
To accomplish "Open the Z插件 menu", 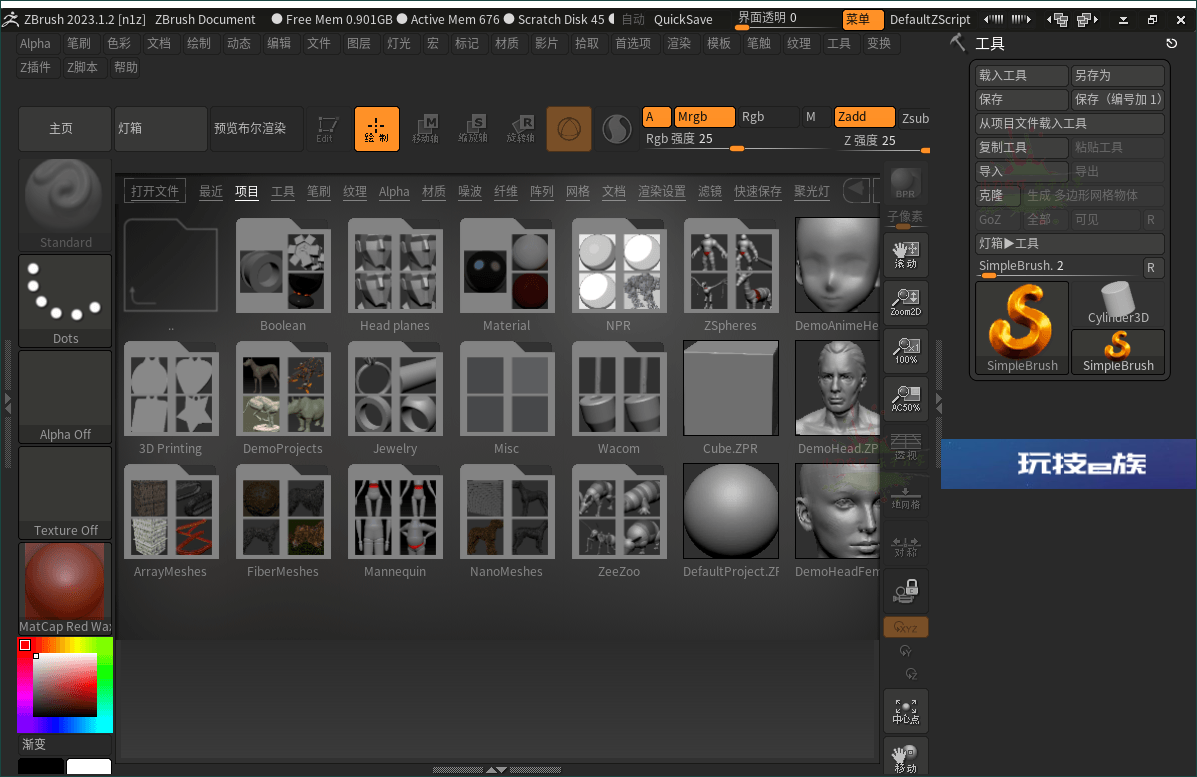I will pyautogui.click(x=35, y=67).
